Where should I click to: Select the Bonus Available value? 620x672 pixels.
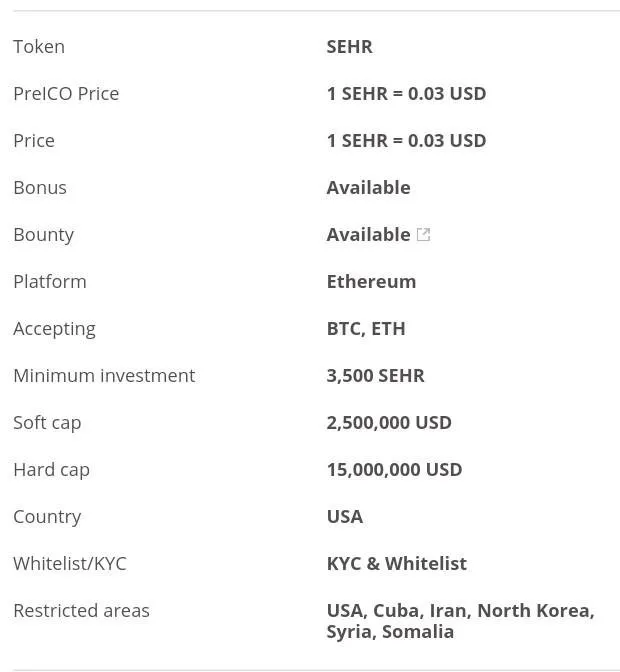point(368,188)
